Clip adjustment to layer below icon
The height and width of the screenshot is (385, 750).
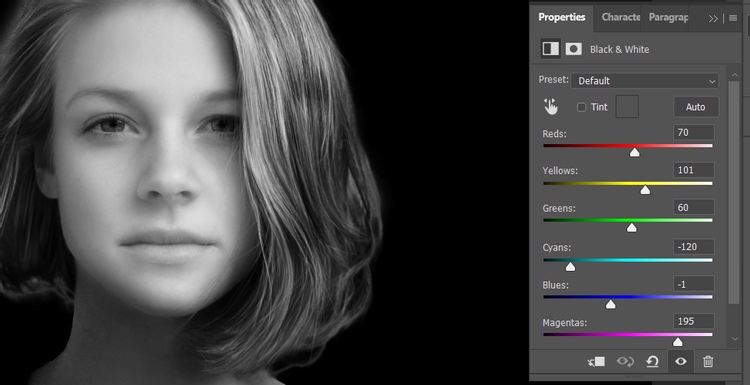[x=596, y=362]
